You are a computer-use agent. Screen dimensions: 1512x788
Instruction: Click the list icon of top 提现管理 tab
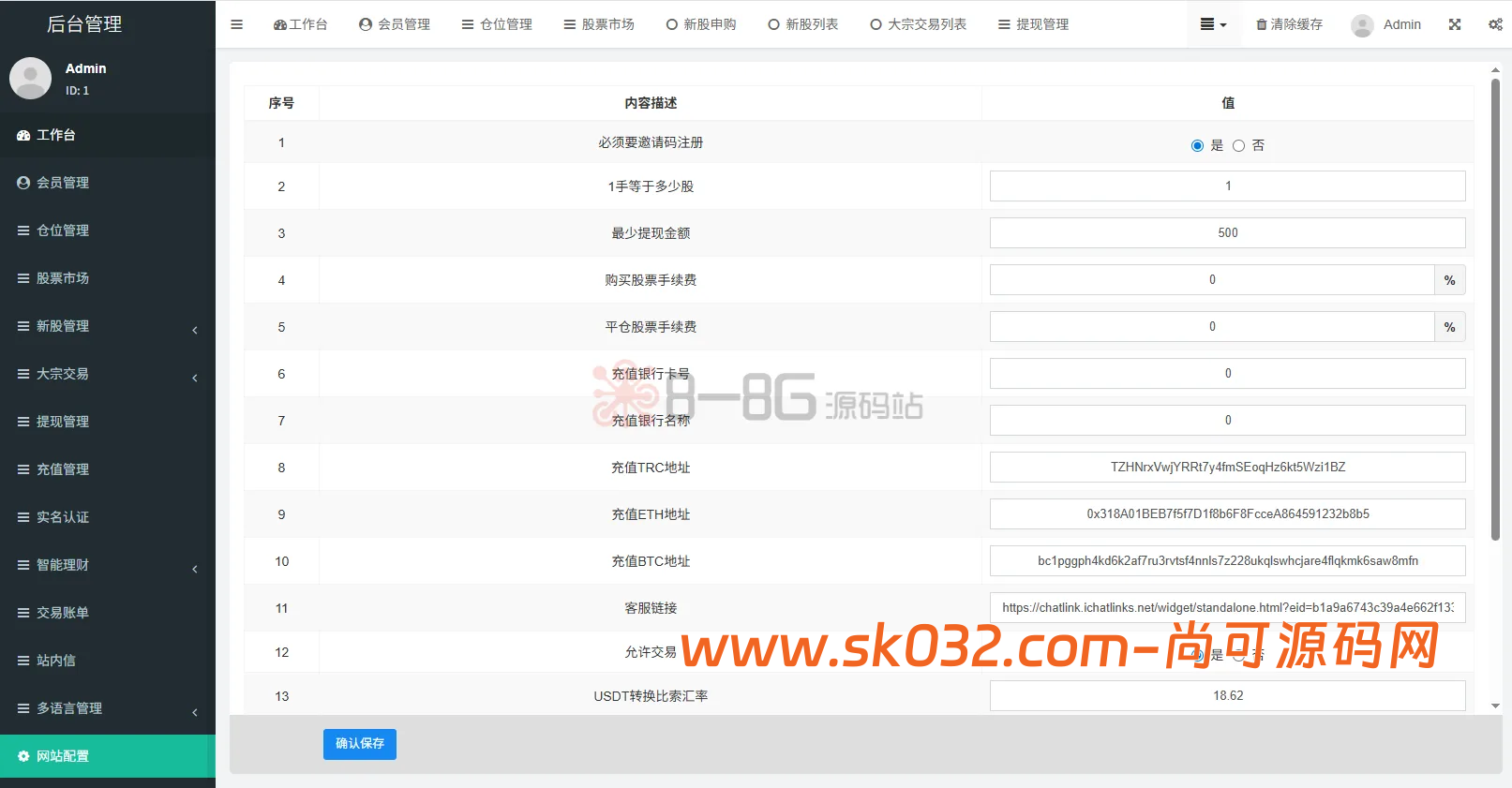point(1004,24)
